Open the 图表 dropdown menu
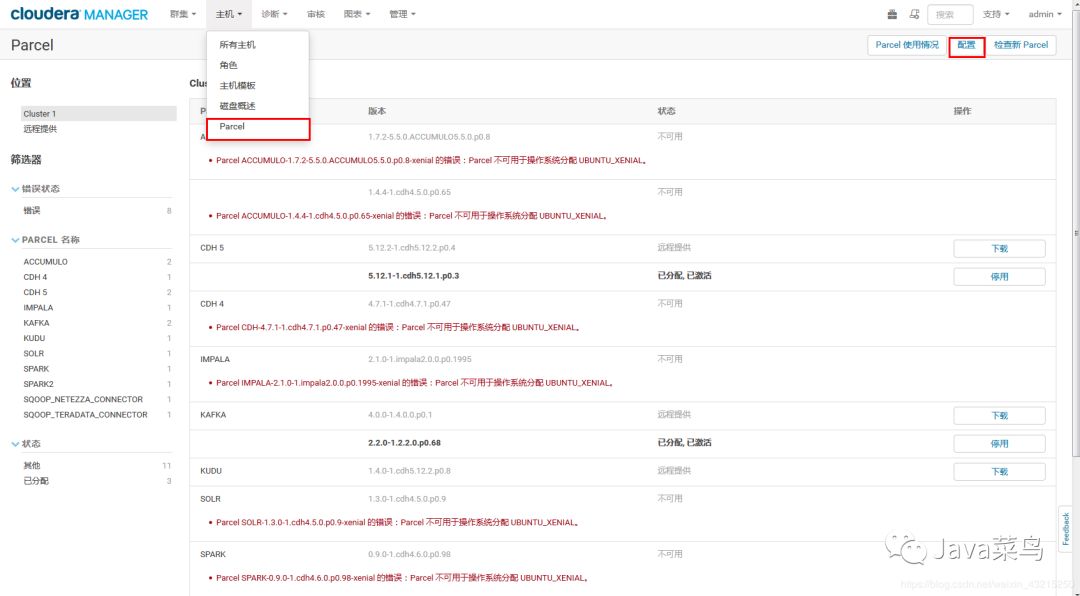Viewport: 1080px width, 596px height. 357,14
